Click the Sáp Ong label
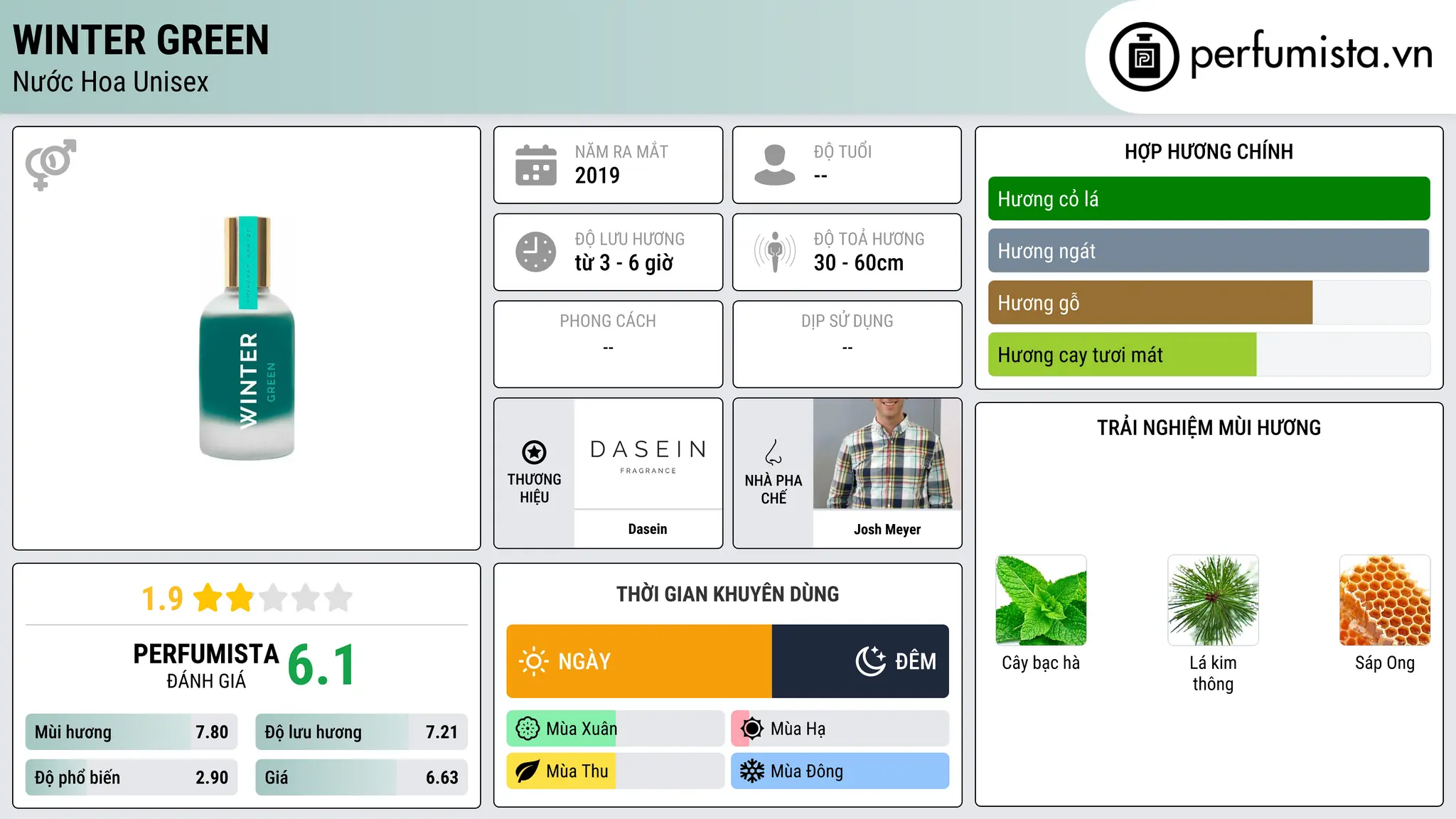The height and width of the screenshot is (819, 1456). 1385,663
